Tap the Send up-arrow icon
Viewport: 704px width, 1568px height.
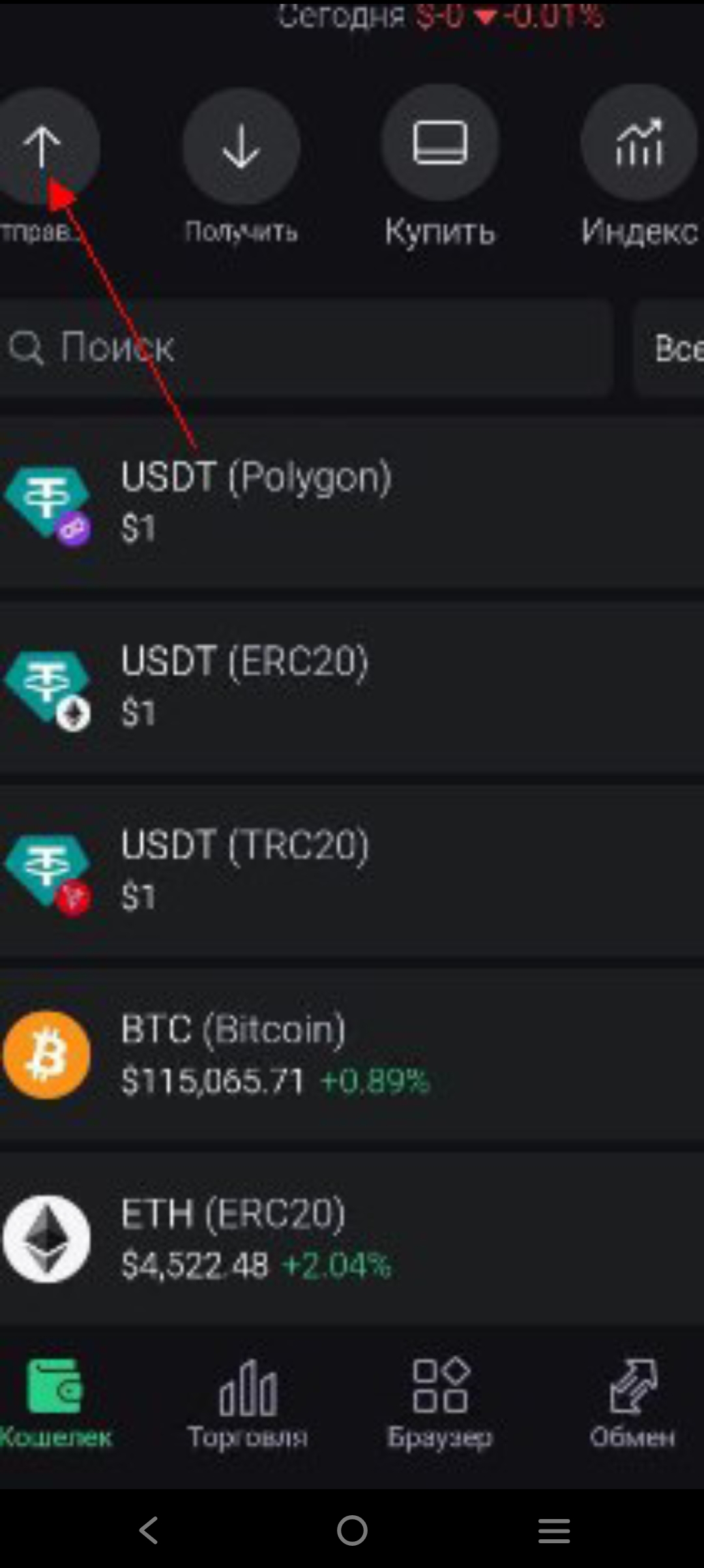[x=43, y=147]
